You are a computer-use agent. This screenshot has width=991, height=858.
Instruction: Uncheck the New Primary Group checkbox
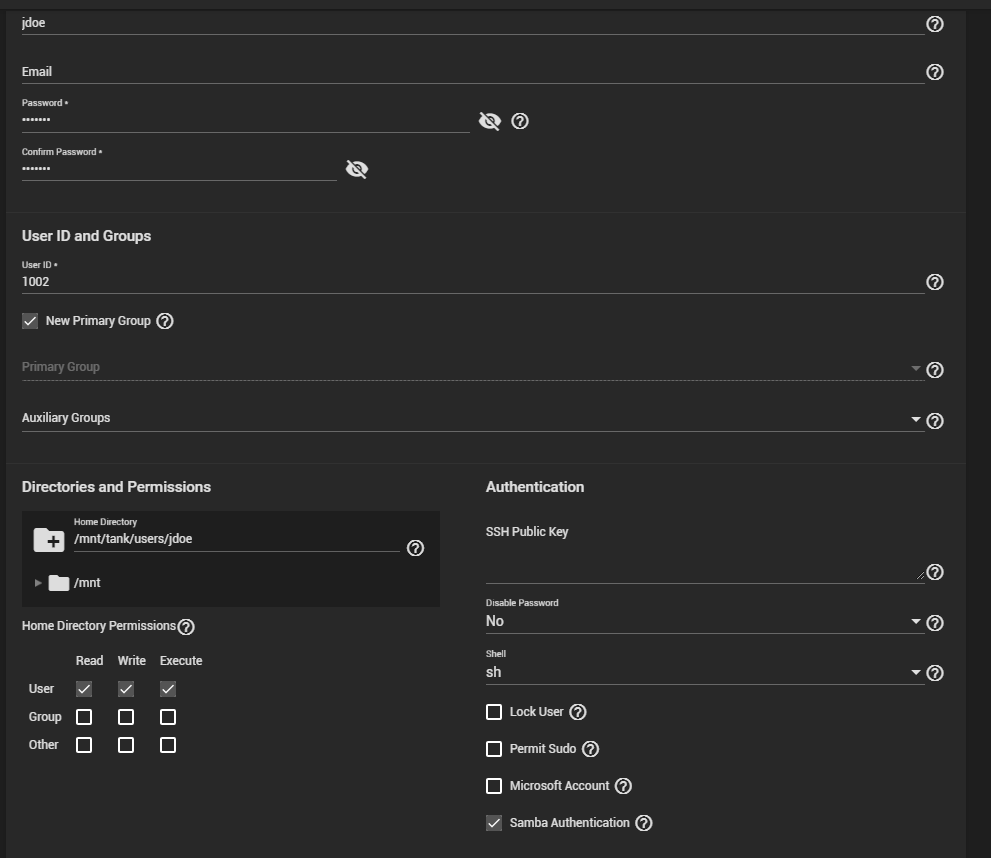click(30, 321)
